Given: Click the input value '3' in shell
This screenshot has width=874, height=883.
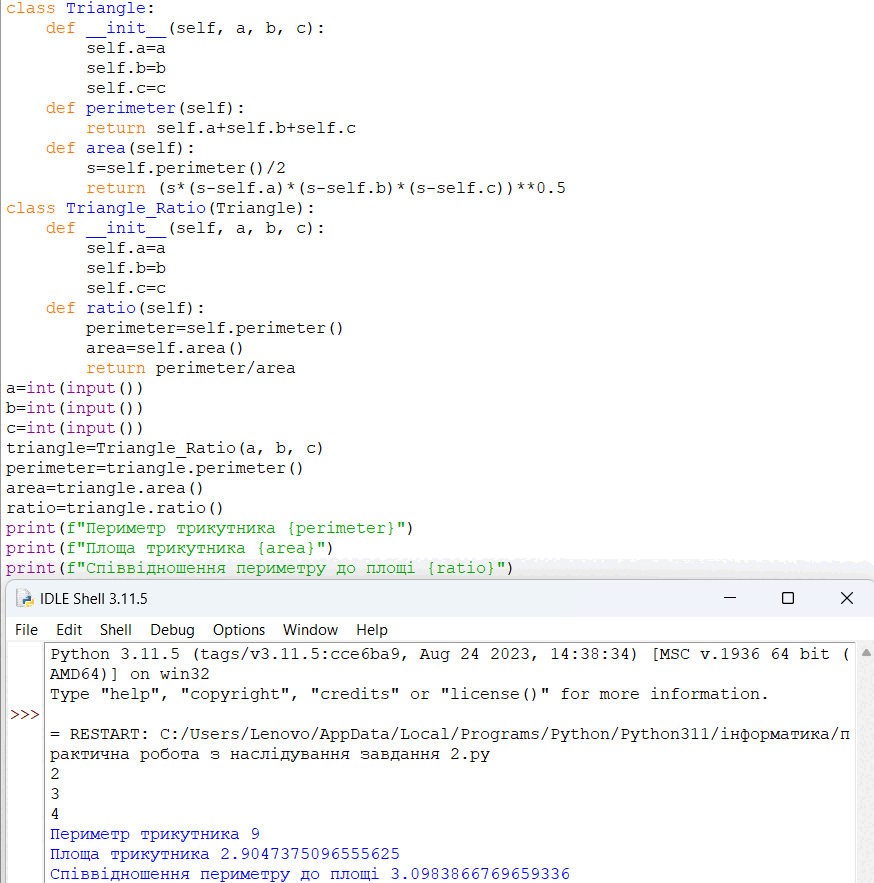Looking at the screenshot, I should pos(55,794).
